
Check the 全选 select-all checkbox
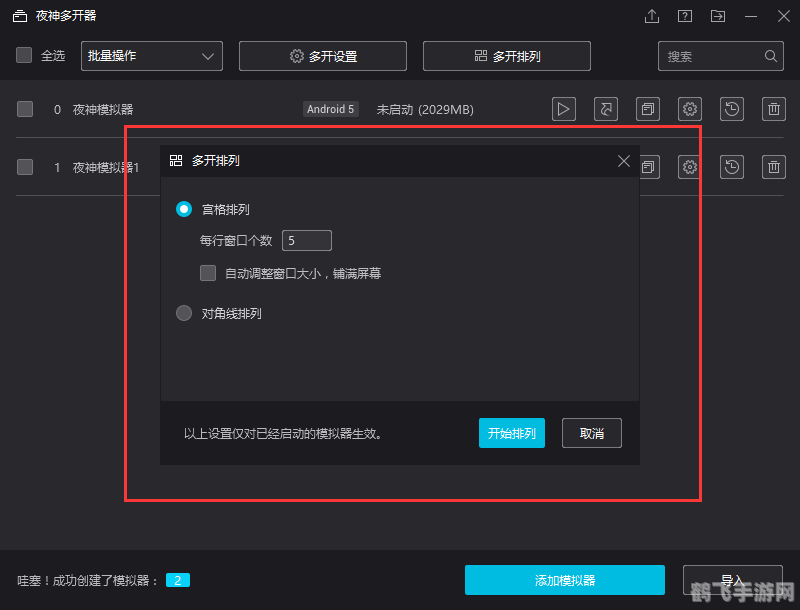click(x=24, y=55)
